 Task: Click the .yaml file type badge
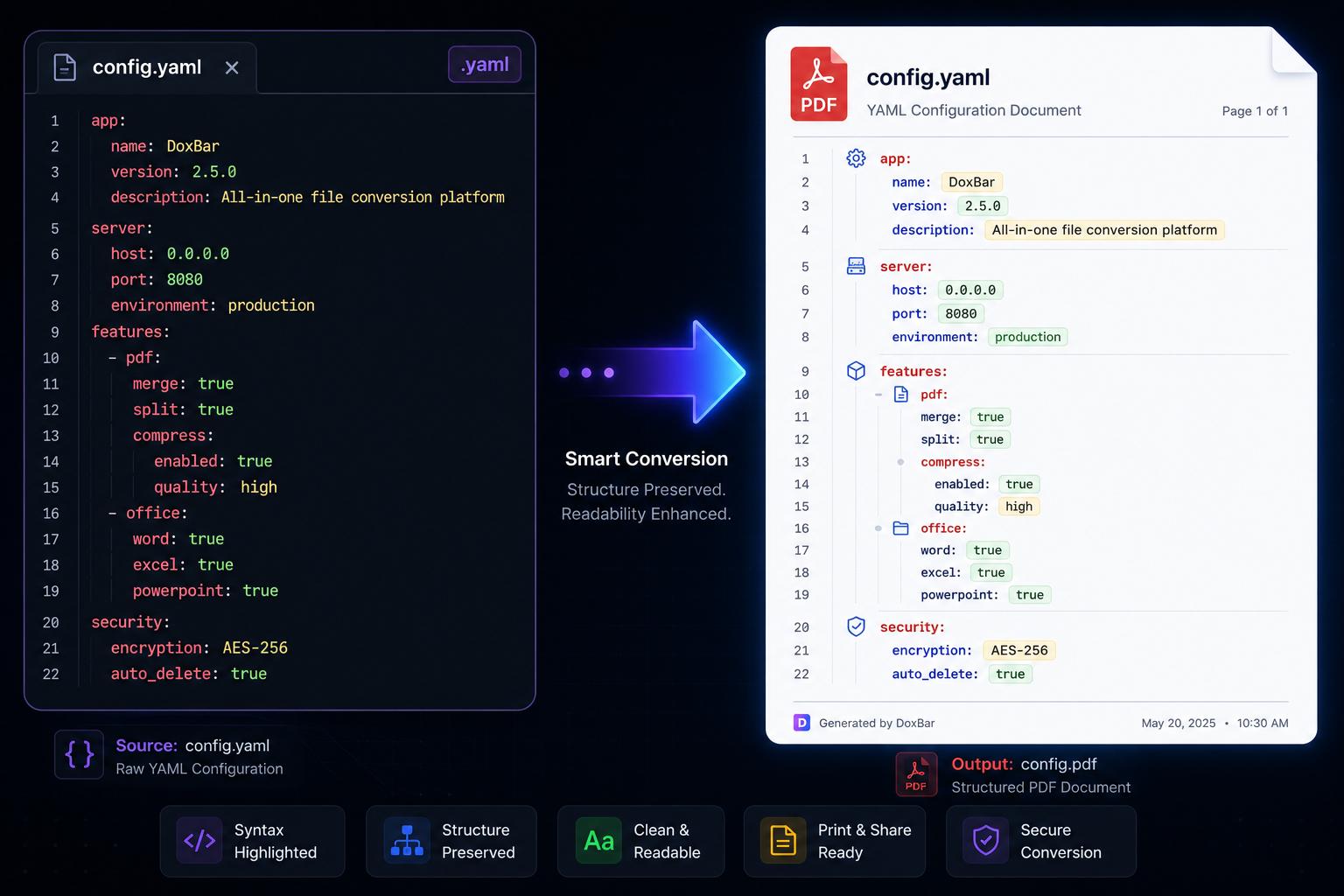pyautogui.click(x=485, y=65)
